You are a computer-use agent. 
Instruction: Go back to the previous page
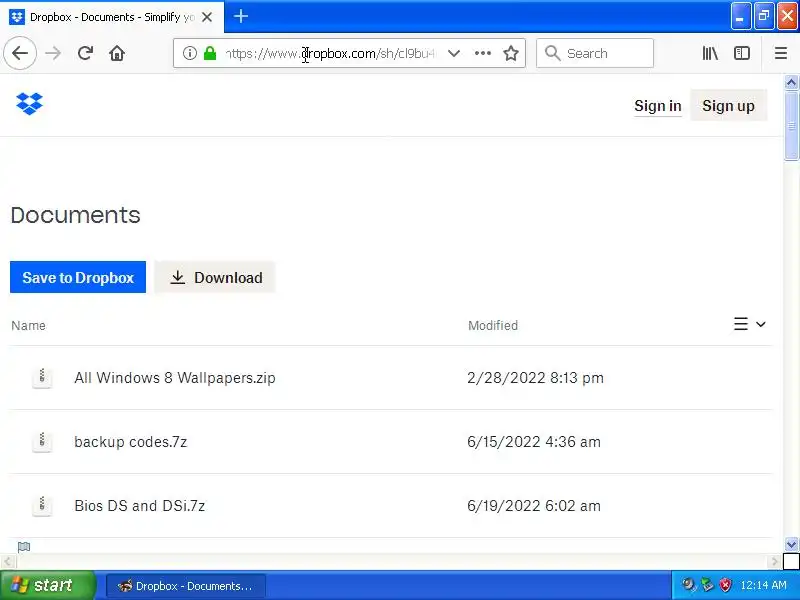pos(20,53)
